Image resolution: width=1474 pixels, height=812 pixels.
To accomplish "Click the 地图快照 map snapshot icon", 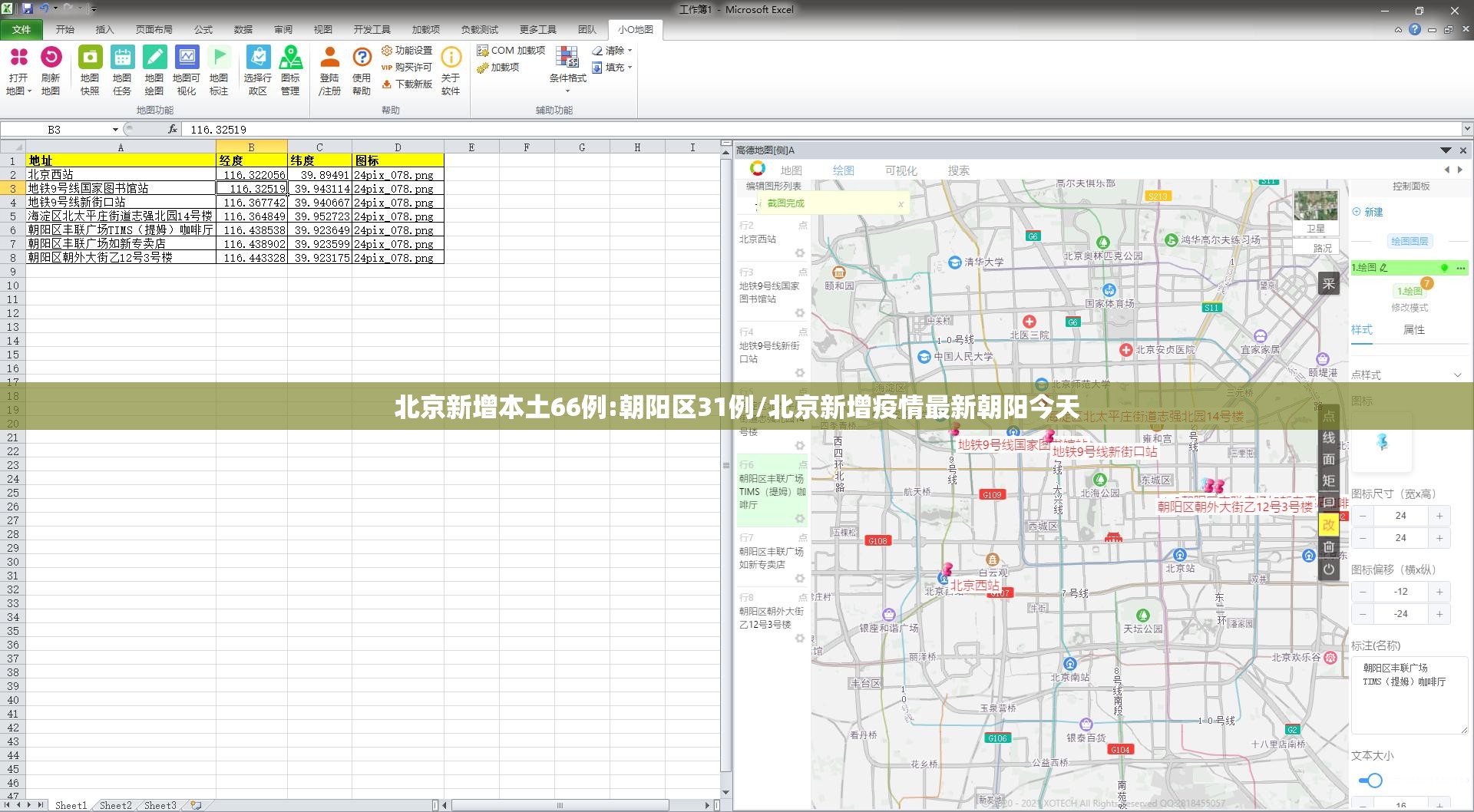I will click(x=90, y=57).
